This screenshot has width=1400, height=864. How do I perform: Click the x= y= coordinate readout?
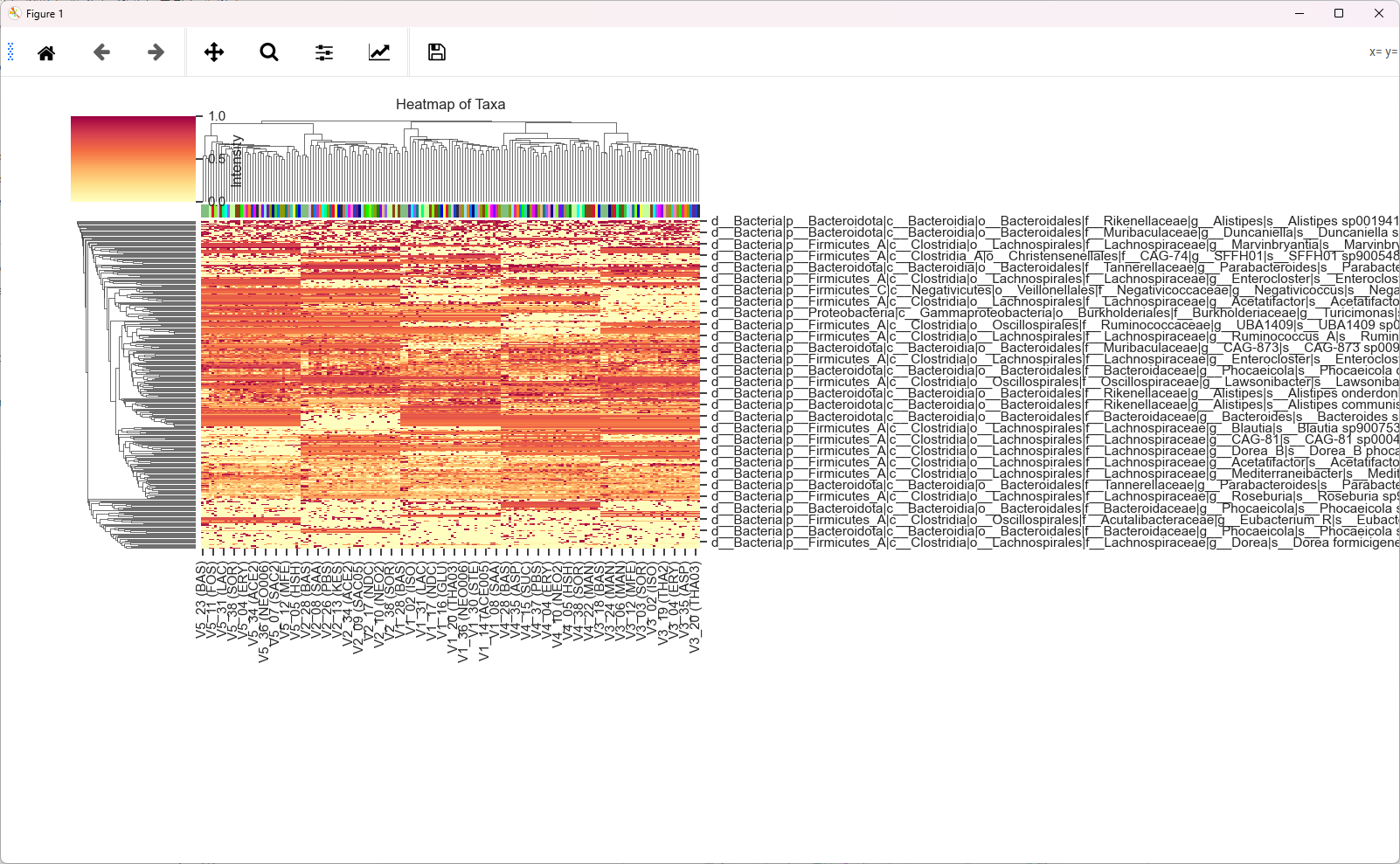1383,52
